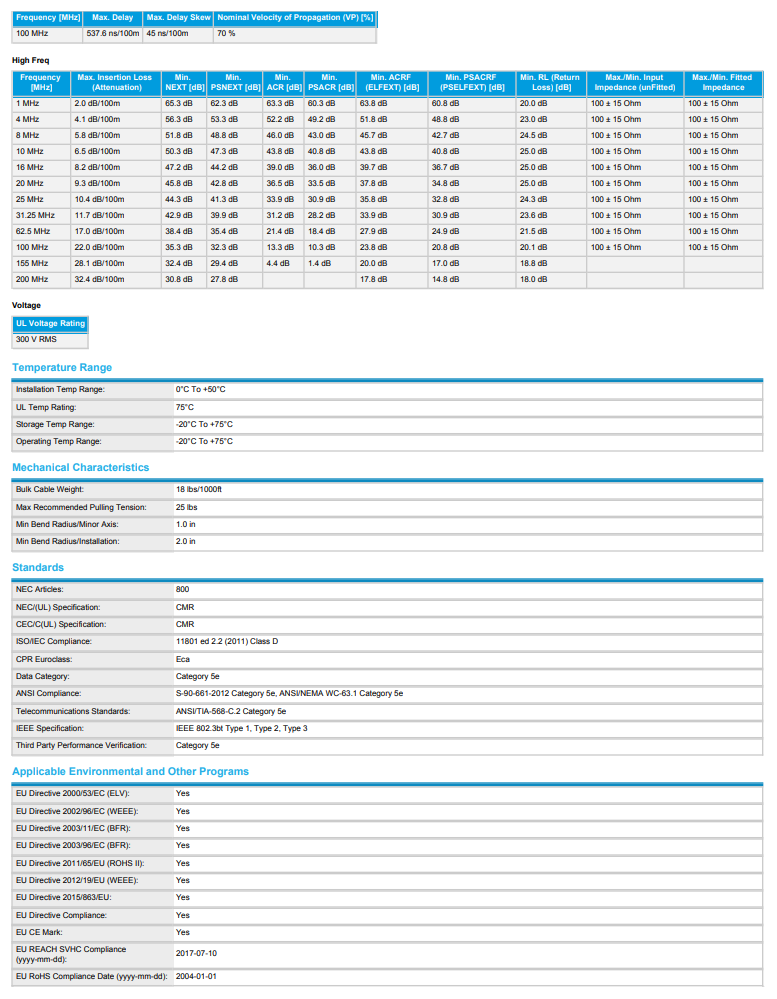Image resolution: width=777 pixels, height=999 pixels.
Task: Select Applicable Environmental and Other Programs heading
Action: point(130,772)
